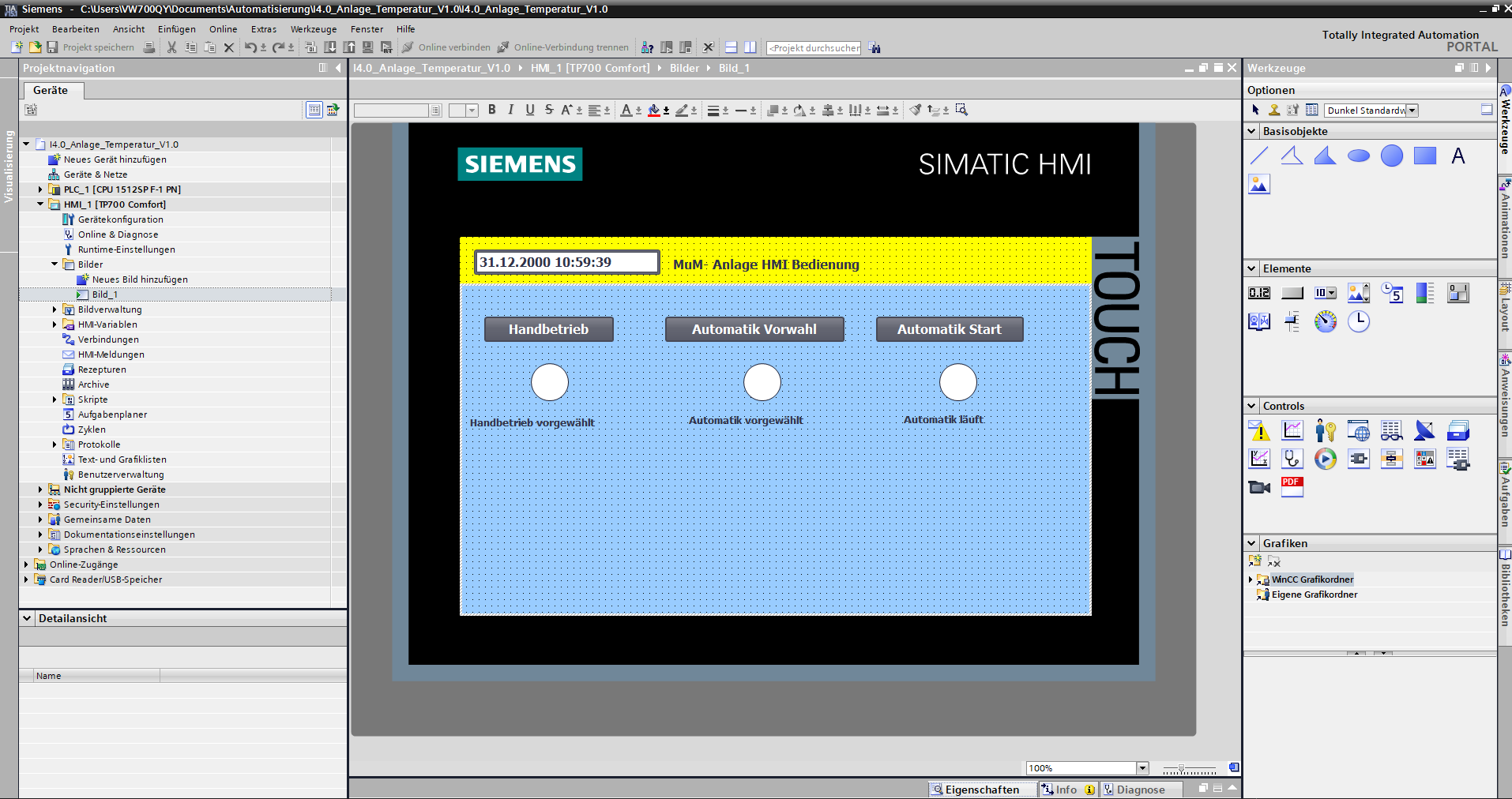Select the Circle basic object
The image size is (1512, 799).
point(1391,156)
